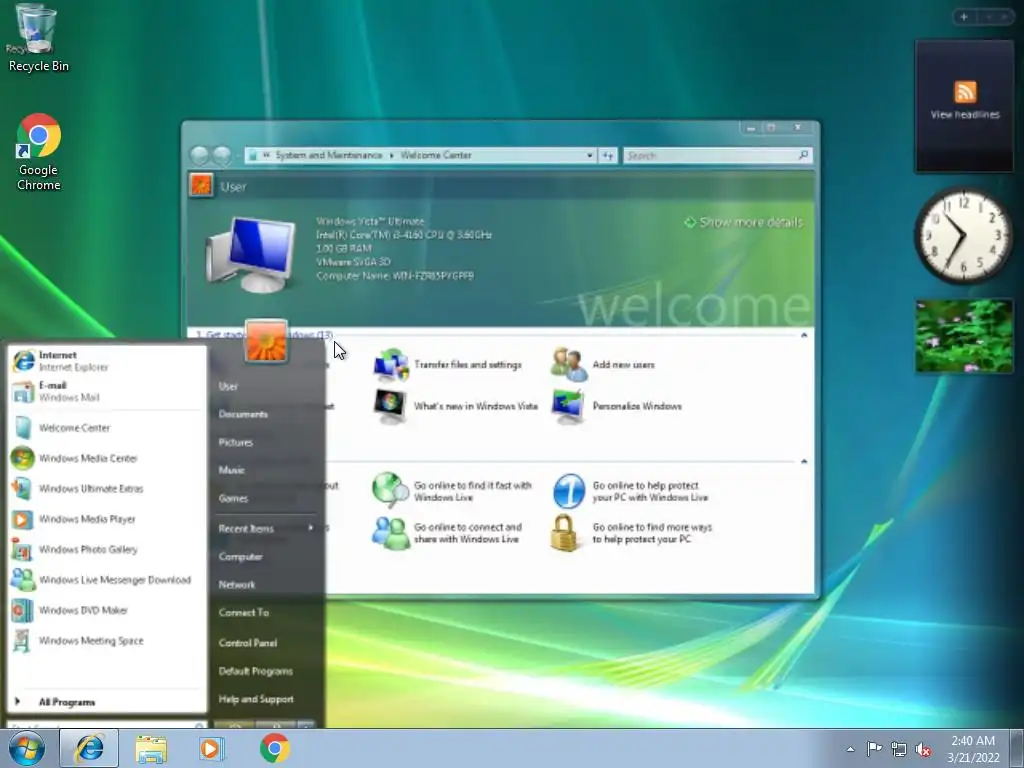This screenshot has height=768, width=1024.
Task: Click the Start orb button
Action: coord(27,749)
